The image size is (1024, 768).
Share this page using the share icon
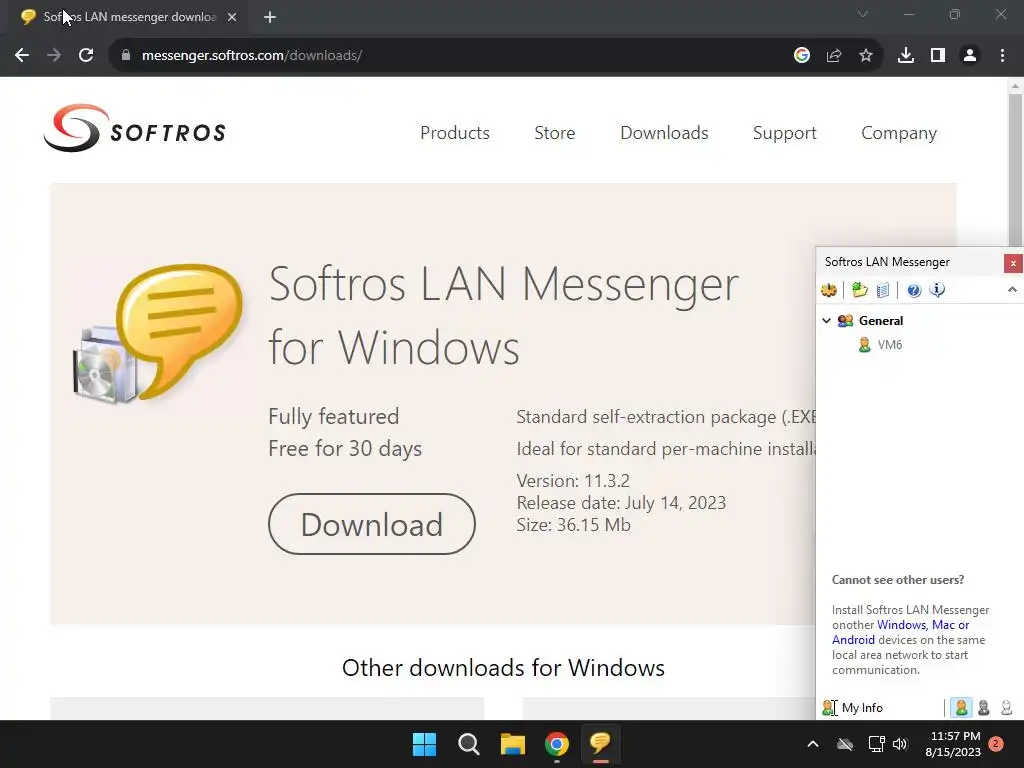point(834,56)
